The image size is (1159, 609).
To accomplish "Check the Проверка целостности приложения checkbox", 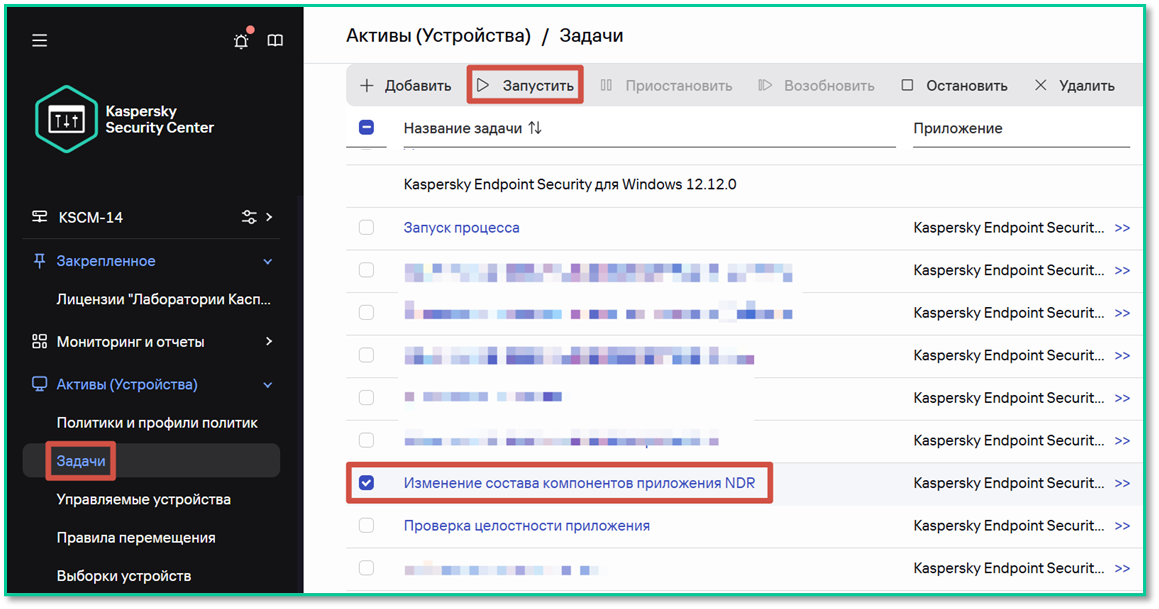I will [x=367, y=525].
